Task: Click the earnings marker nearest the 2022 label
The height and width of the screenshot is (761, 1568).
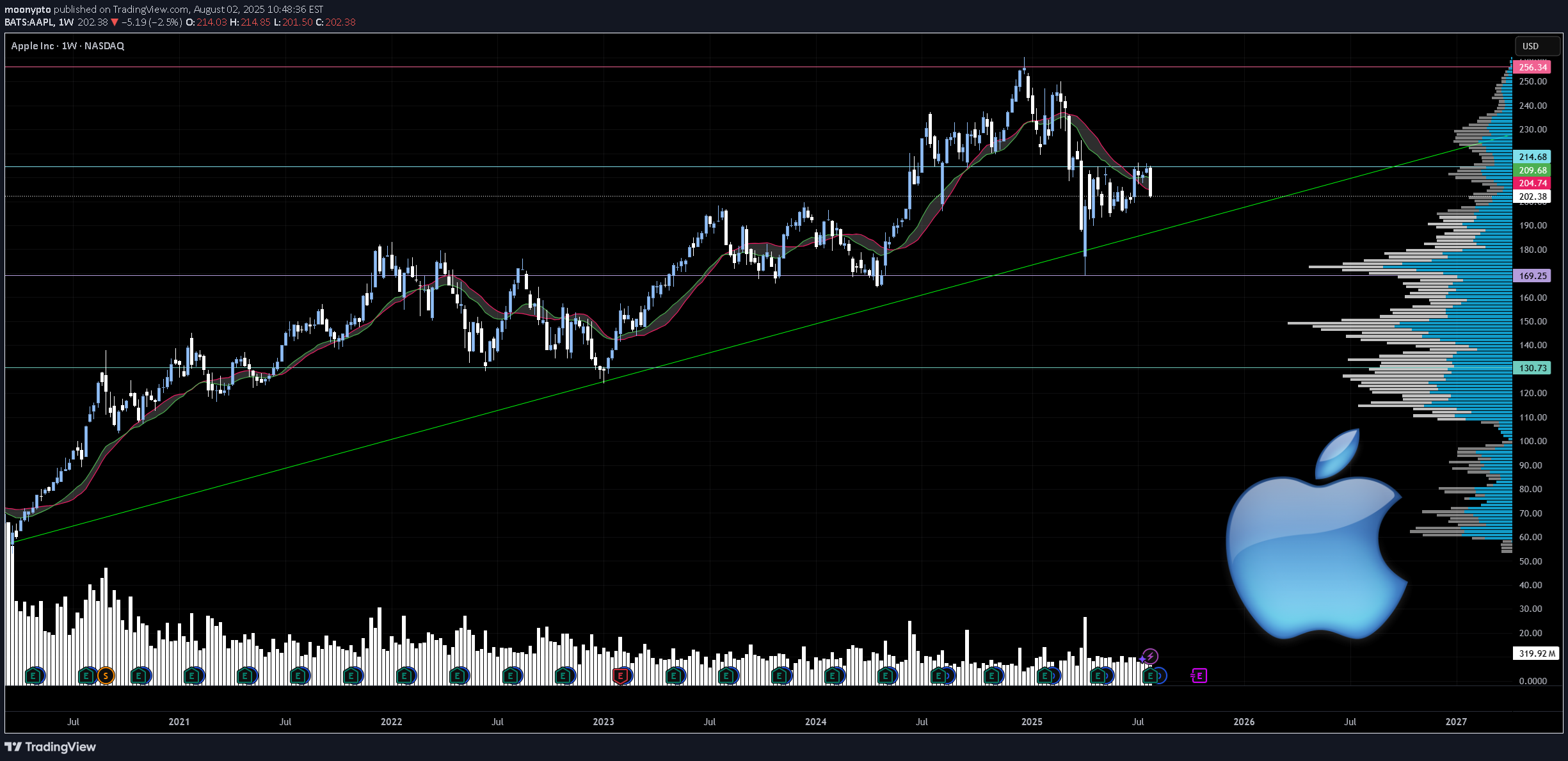Action: [x=404, y=676]
